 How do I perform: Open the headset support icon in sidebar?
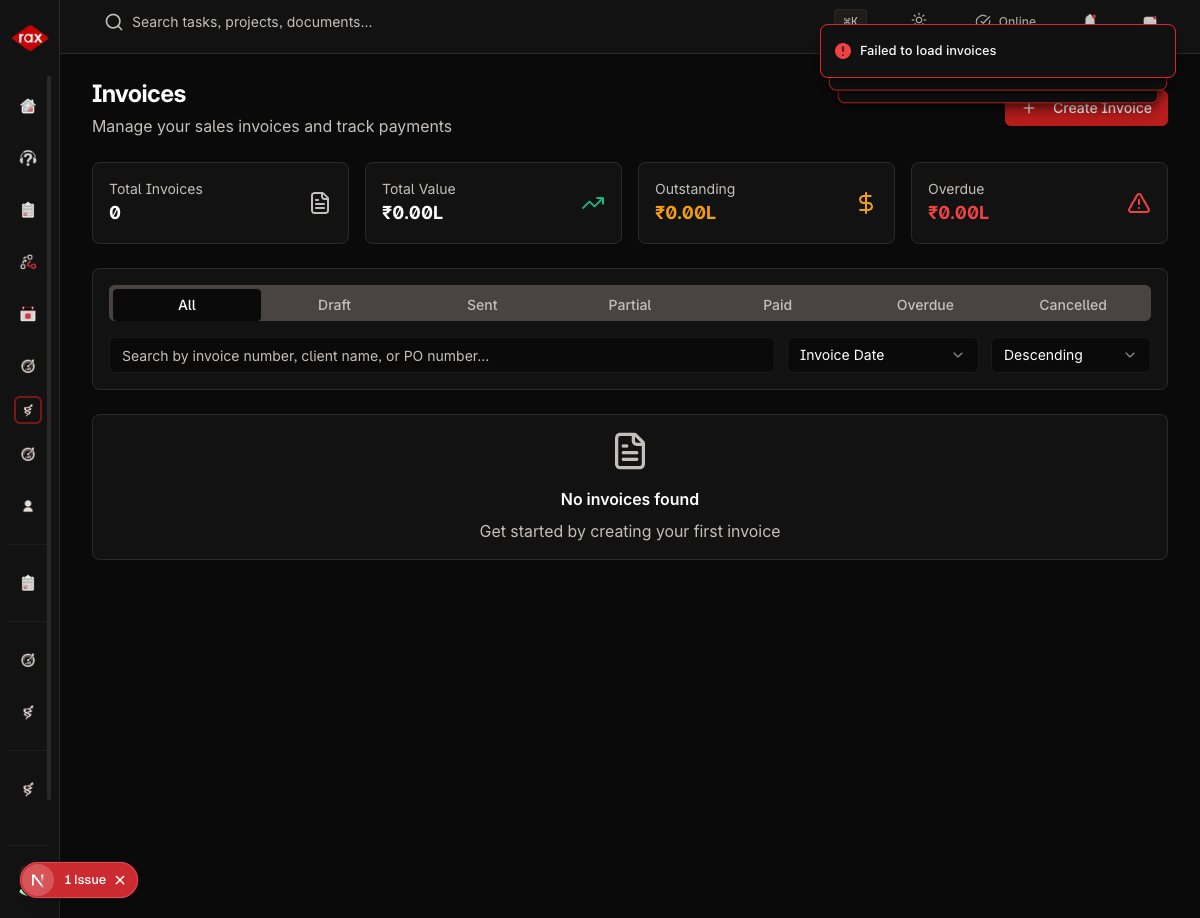27,158
